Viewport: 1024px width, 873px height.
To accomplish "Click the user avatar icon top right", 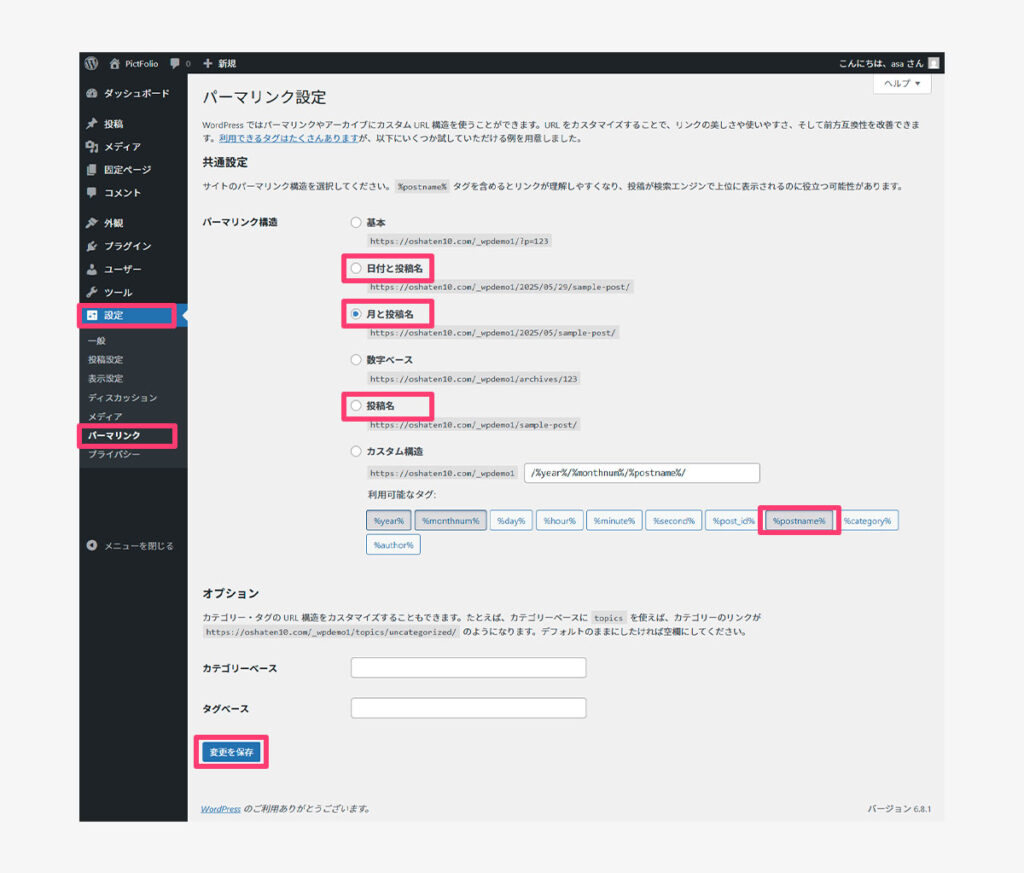I will tap(933, 63).
